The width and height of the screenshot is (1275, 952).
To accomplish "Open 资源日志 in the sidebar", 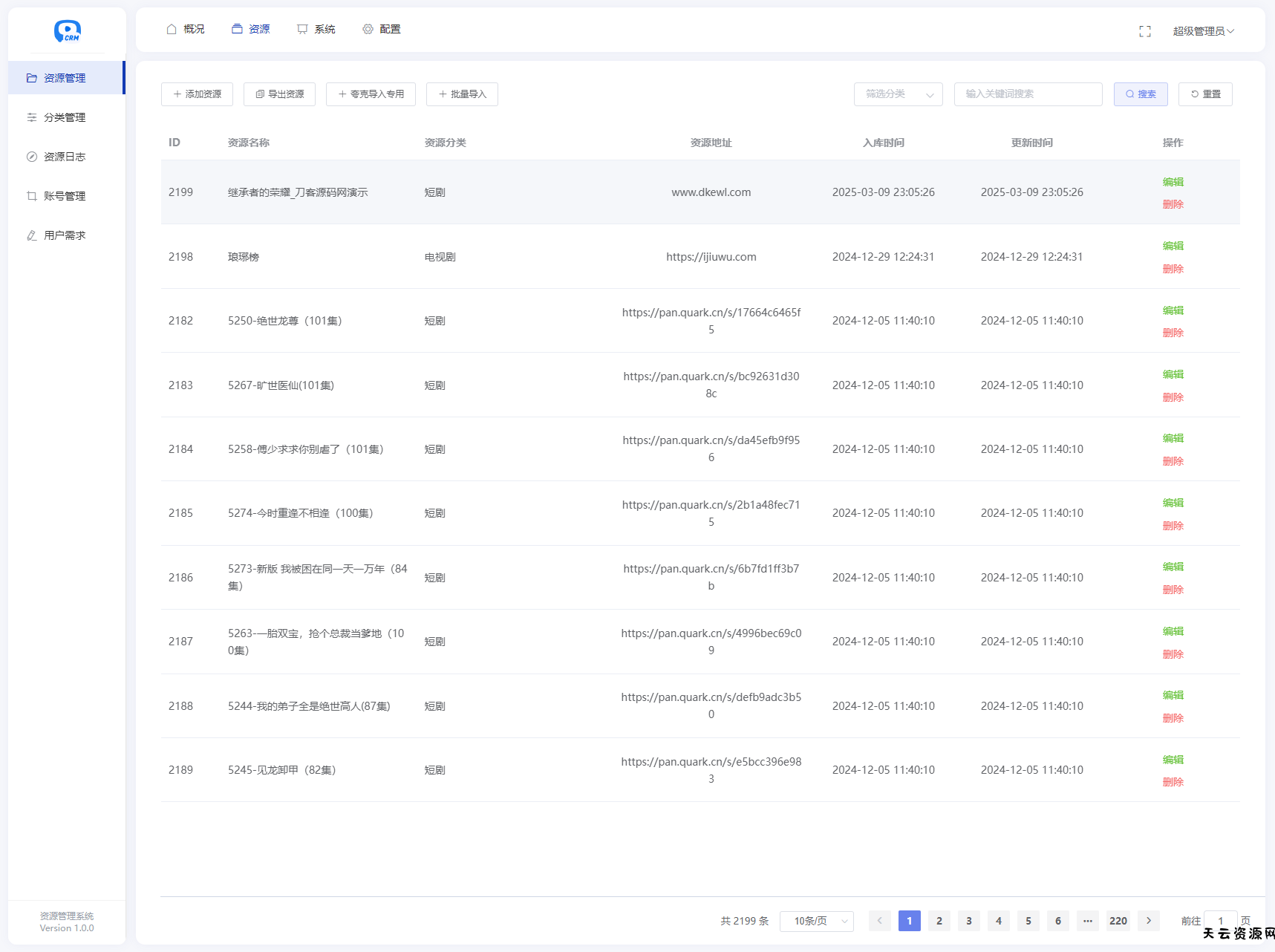I will point(65,157).
